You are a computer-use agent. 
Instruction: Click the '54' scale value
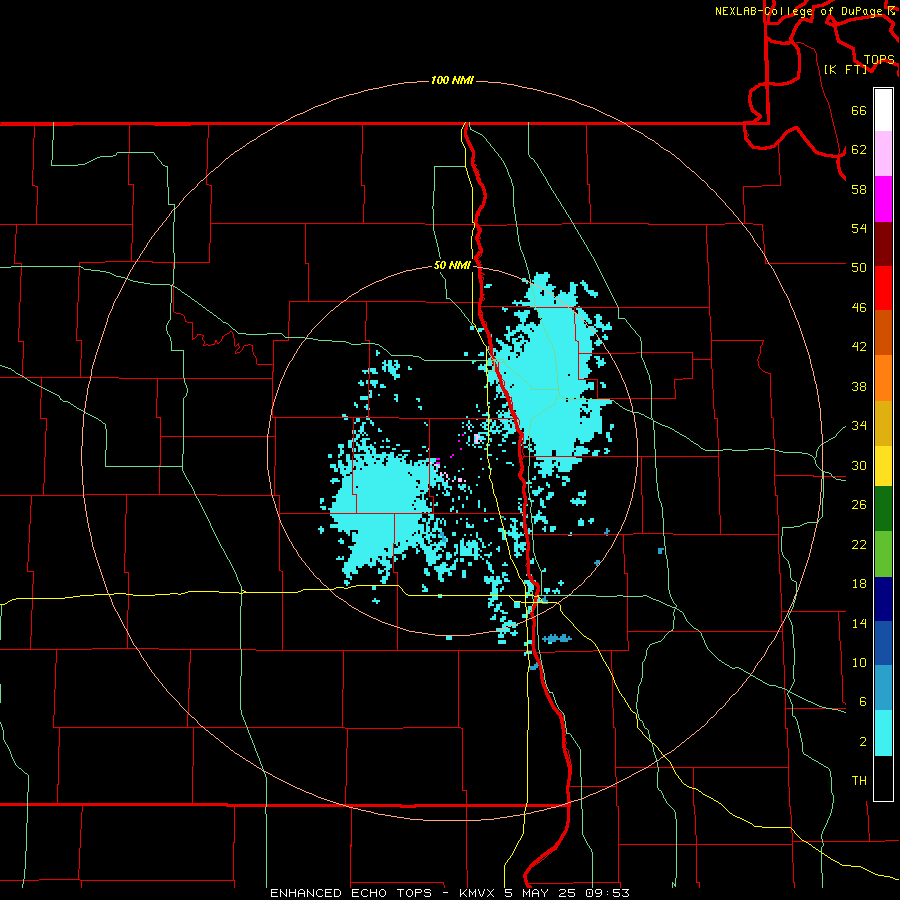[x=859, y=228]
